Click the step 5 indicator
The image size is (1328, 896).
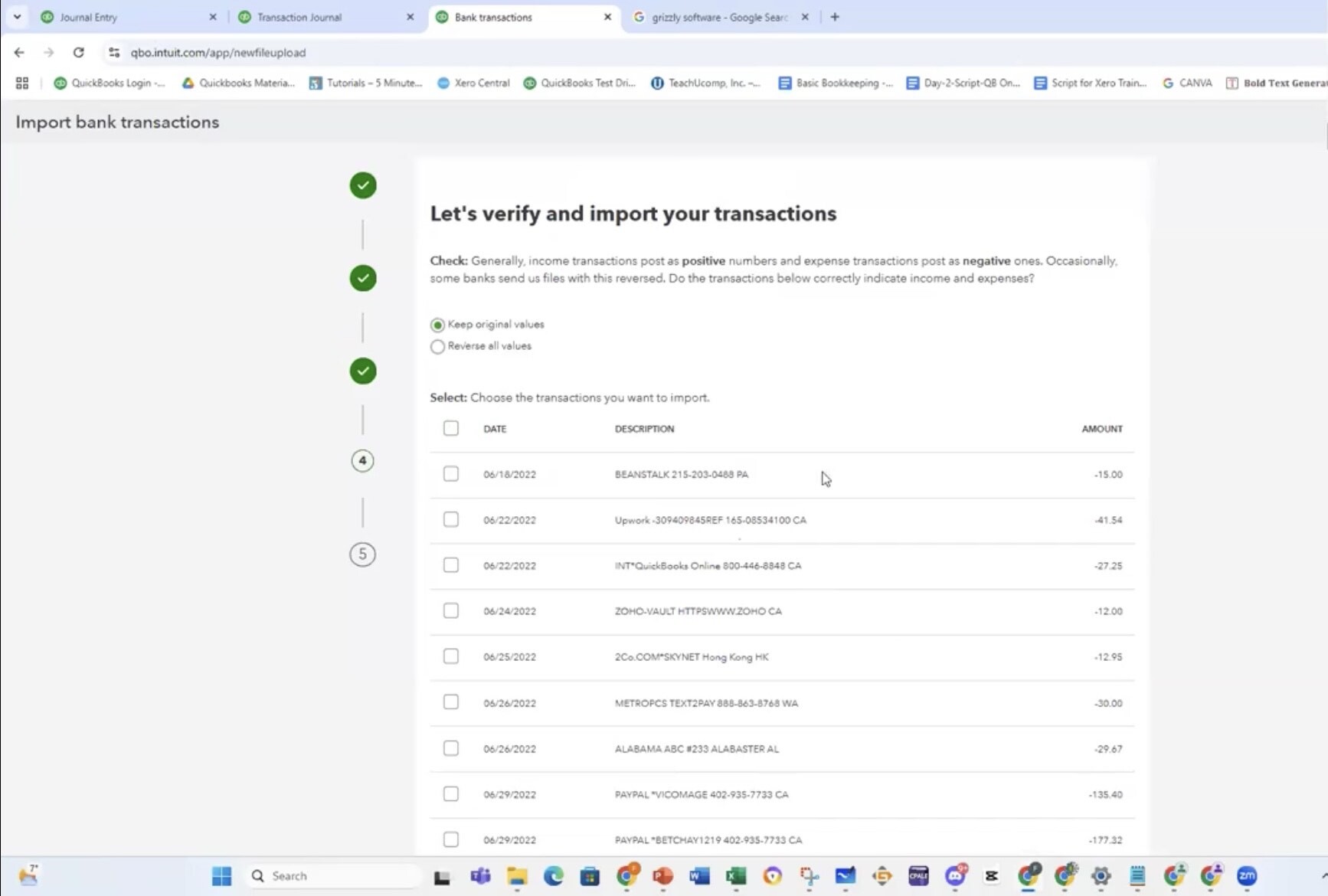click(x=363, y=554)
